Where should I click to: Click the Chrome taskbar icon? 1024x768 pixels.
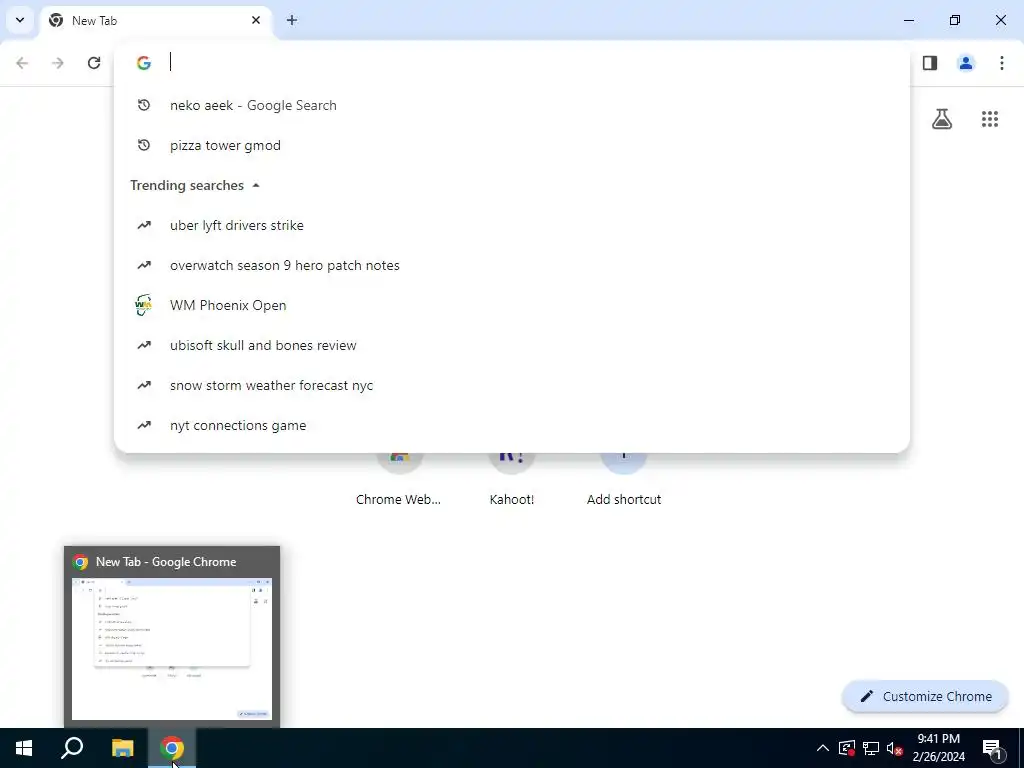(x=172, y=748)
